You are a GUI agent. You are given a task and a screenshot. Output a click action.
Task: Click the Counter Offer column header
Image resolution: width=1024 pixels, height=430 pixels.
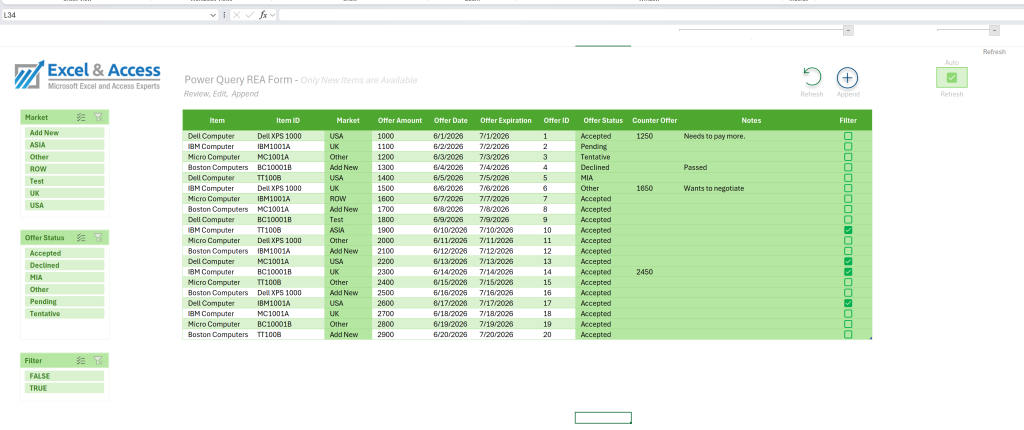click(654, 120)
